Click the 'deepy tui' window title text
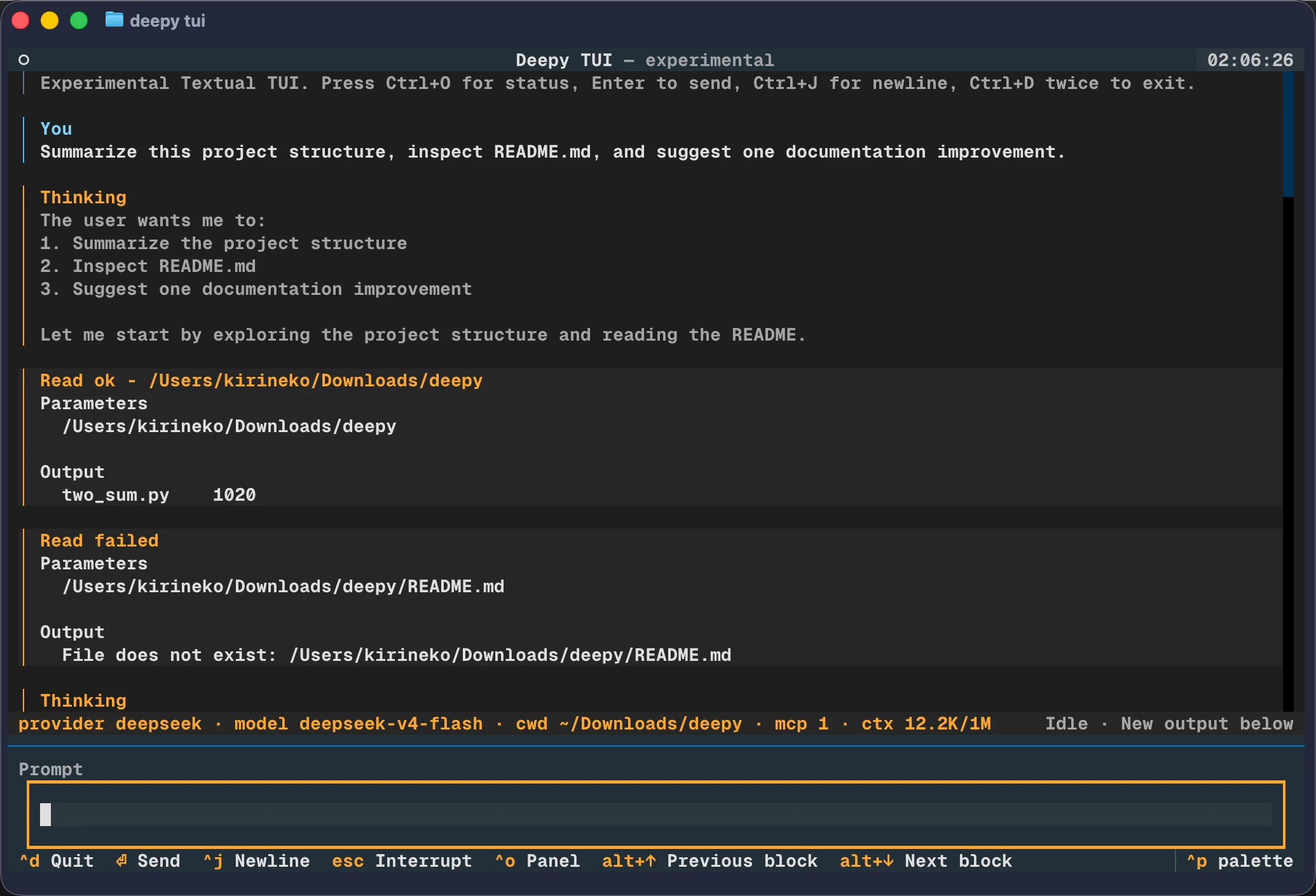Screen dimensions: 1316x896 [168, 21]
